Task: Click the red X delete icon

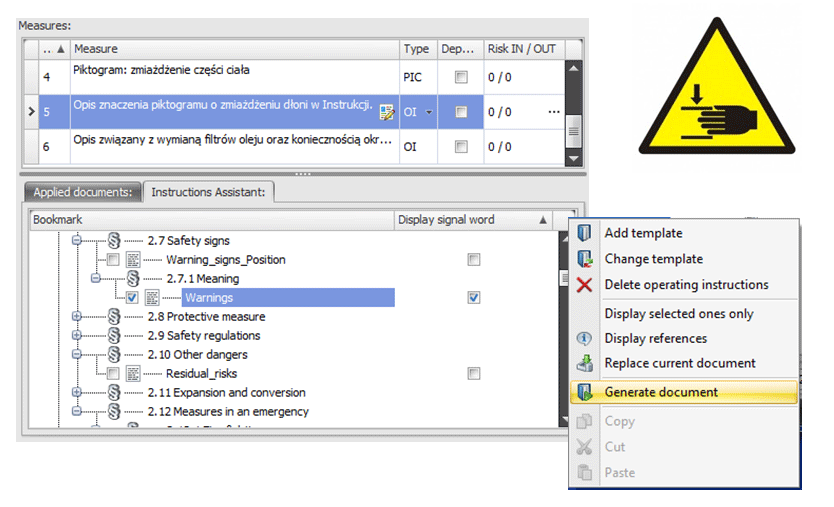Action: tap(586, 285)
